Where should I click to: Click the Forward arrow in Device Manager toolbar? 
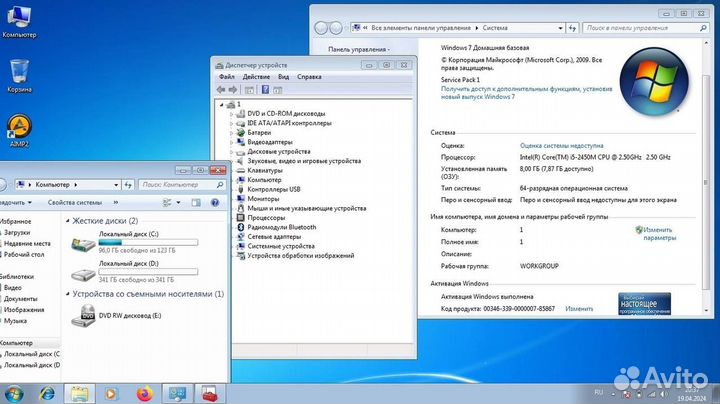click(x=233, y=90)
